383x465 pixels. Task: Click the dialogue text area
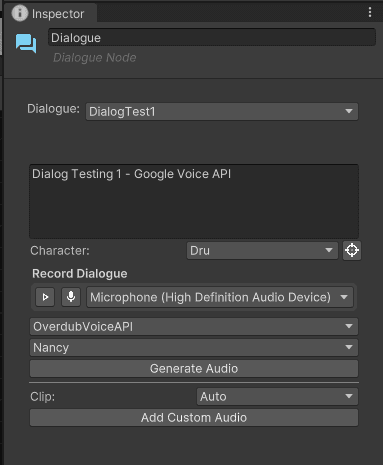[194, 201]
